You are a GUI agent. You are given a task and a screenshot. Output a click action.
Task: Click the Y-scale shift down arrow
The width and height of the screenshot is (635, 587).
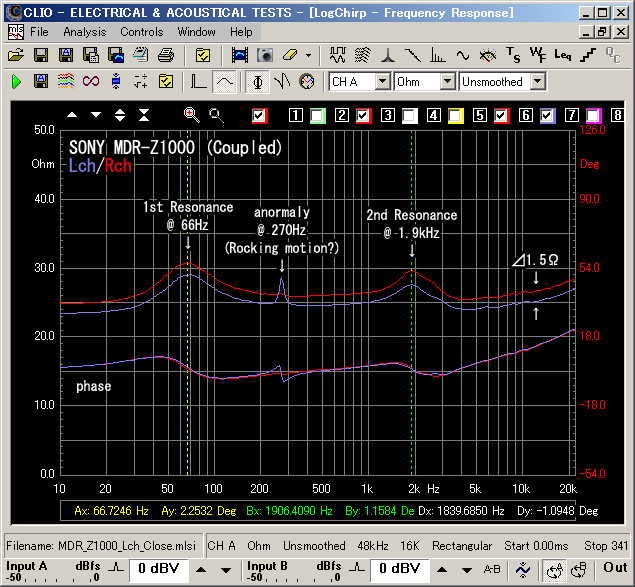pyautogui.click(x=96, y=115)
